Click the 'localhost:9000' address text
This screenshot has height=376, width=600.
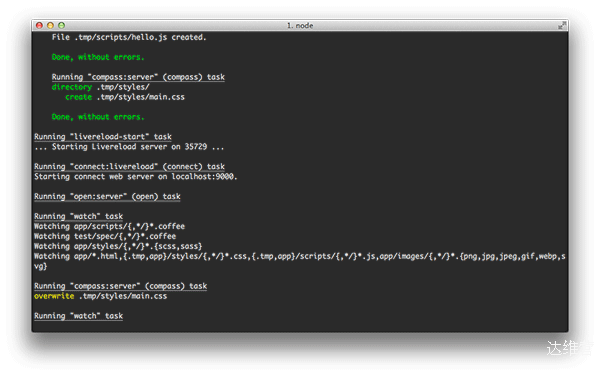pyautogui.click(x=202, y=176)
